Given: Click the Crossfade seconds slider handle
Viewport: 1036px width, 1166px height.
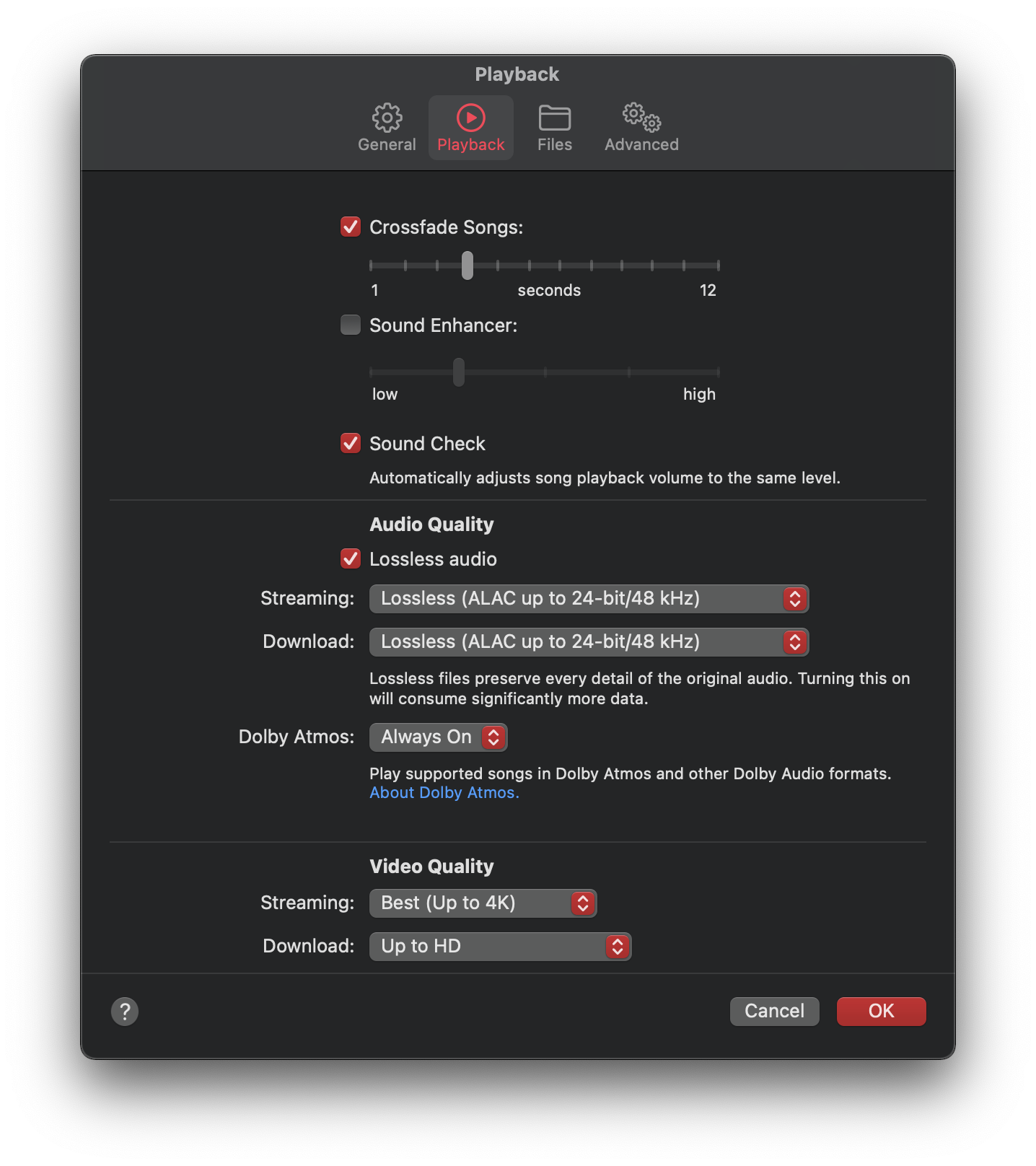Looking at the screenshot, I should 467,266.
